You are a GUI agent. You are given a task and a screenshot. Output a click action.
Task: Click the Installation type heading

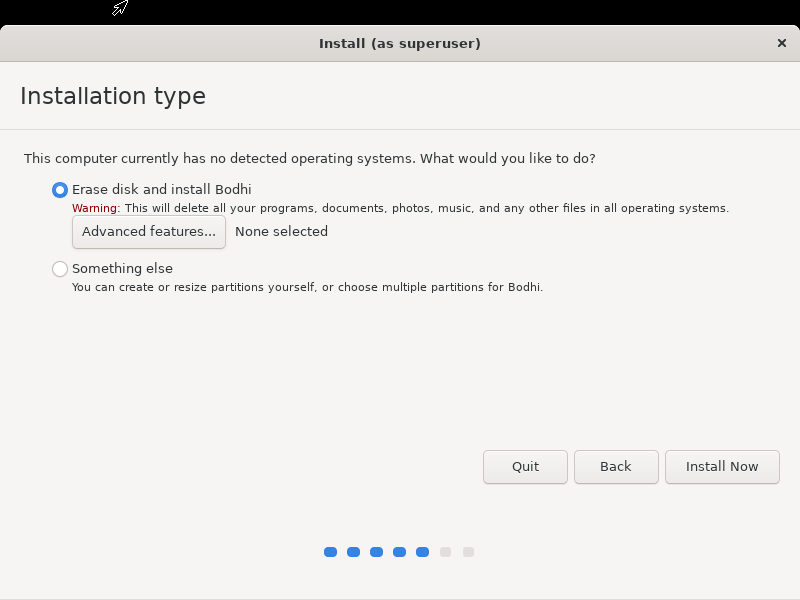pyautogui.click(x=113, y=96)
